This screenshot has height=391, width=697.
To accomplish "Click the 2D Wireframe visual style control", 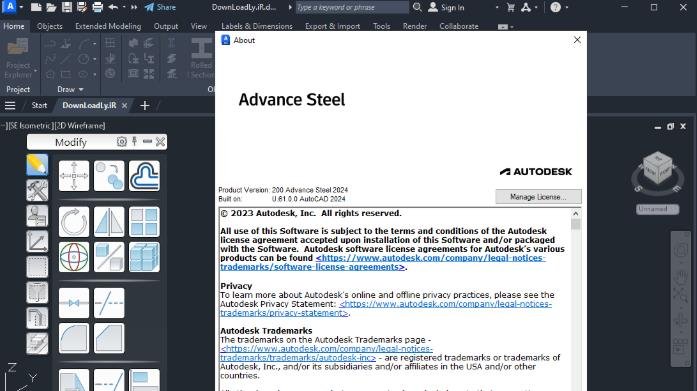I will [79, 126].
